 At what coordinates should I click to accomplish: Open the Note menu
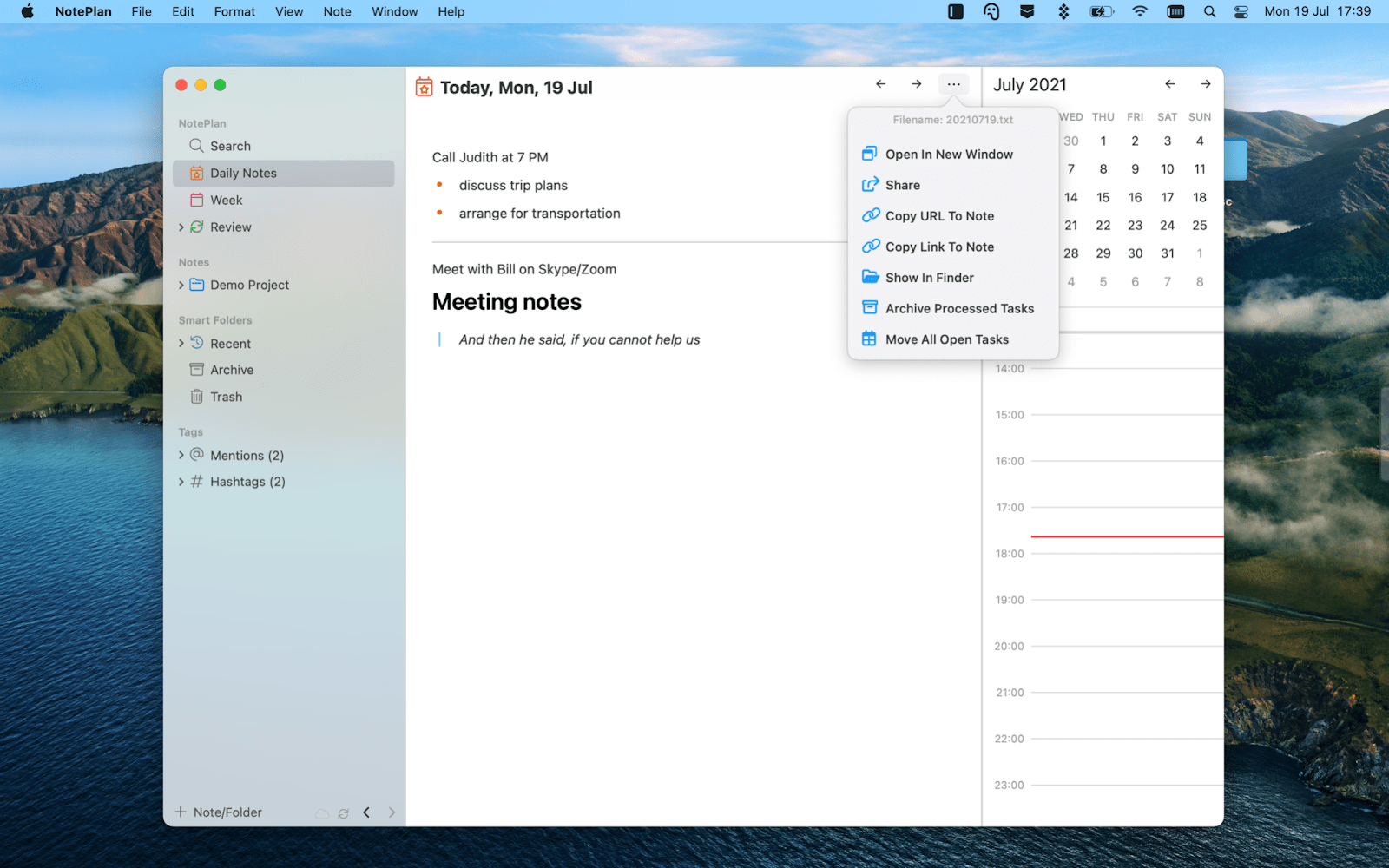pyautogui.click(x=337, y=11)
